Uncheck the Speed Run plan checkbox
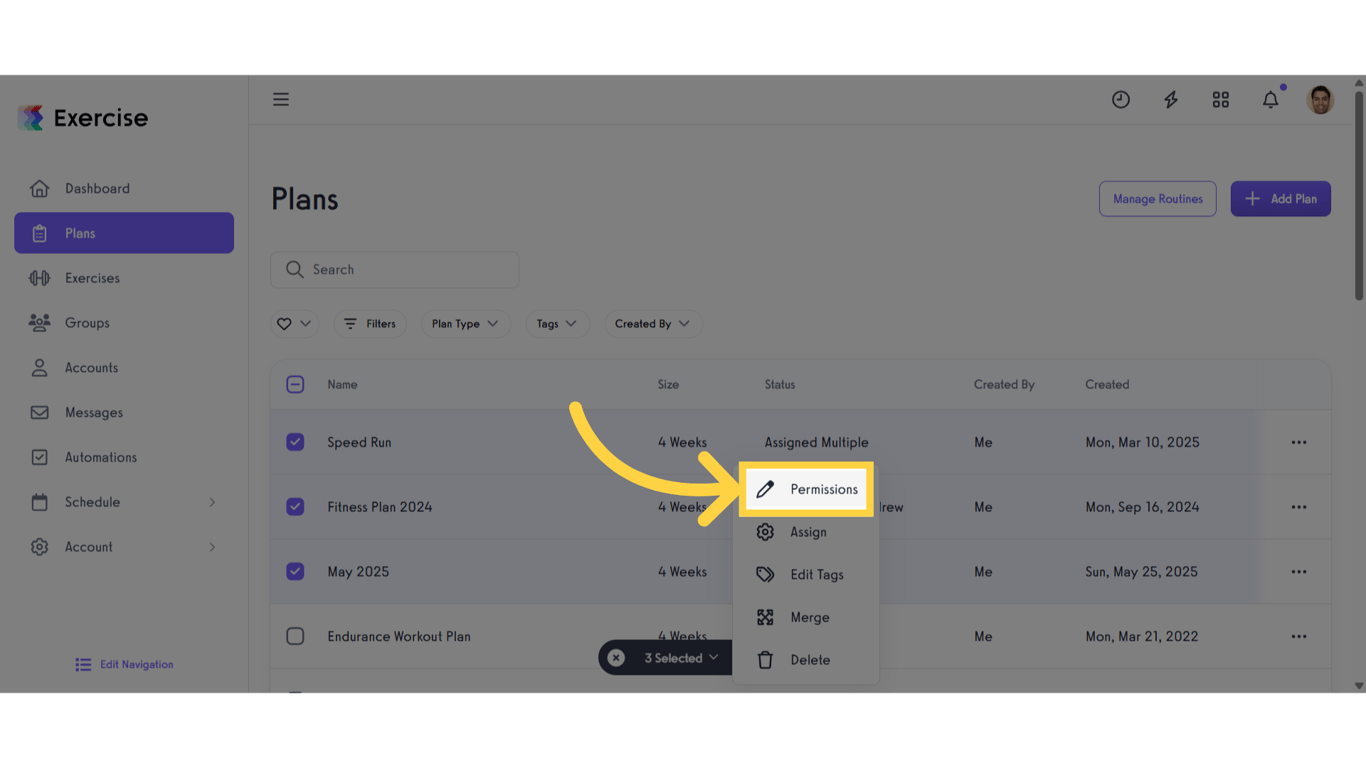Viewport: 1366px width, 768px height. (x=295, y=441)
